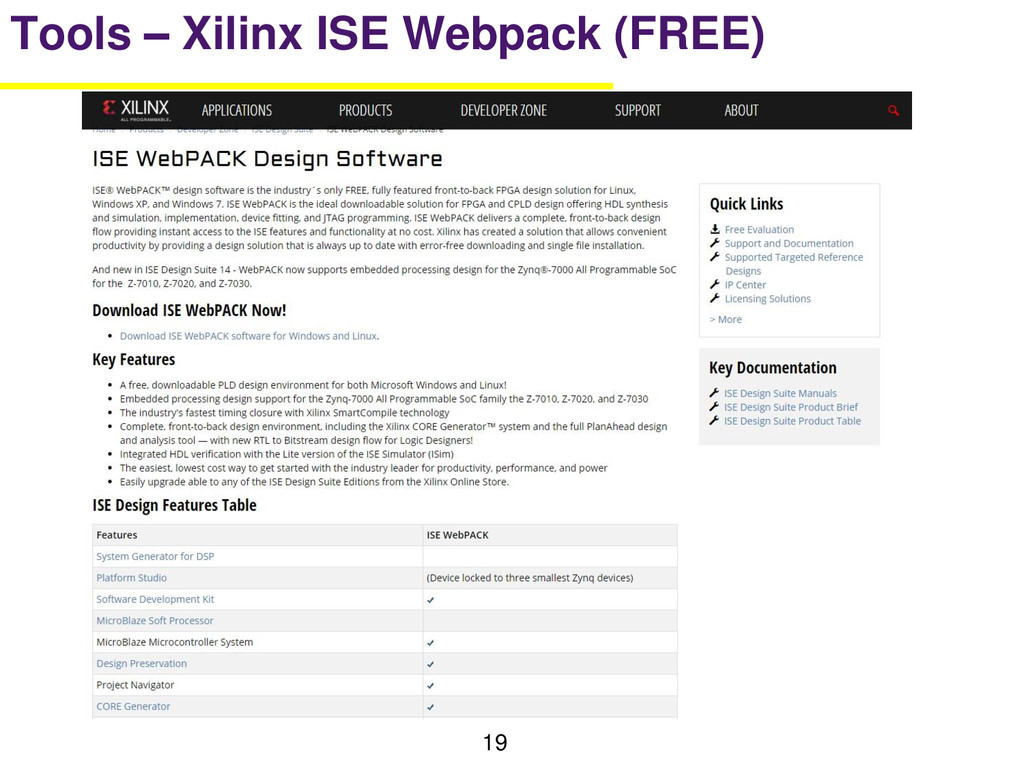Viewport: 1024px width, 768px height.
Task: Open the Support menu
Action: click(x=637, y=110)
